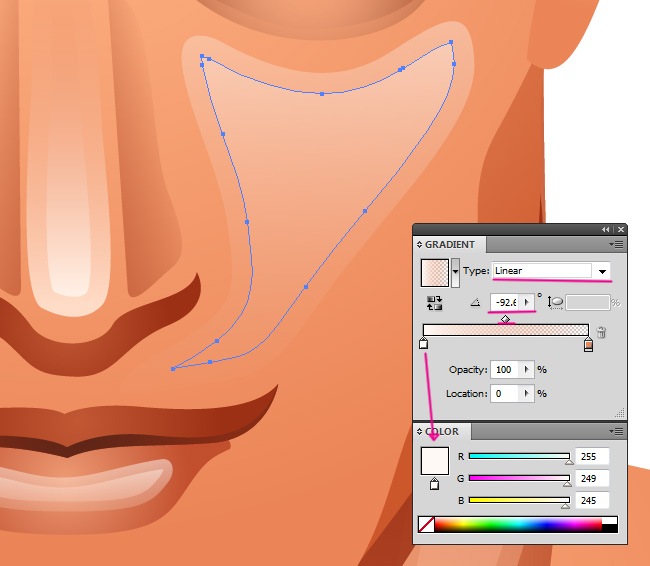Collapse panel using double-arrow icon
The image size is (650, 566).
coord(606,229)
